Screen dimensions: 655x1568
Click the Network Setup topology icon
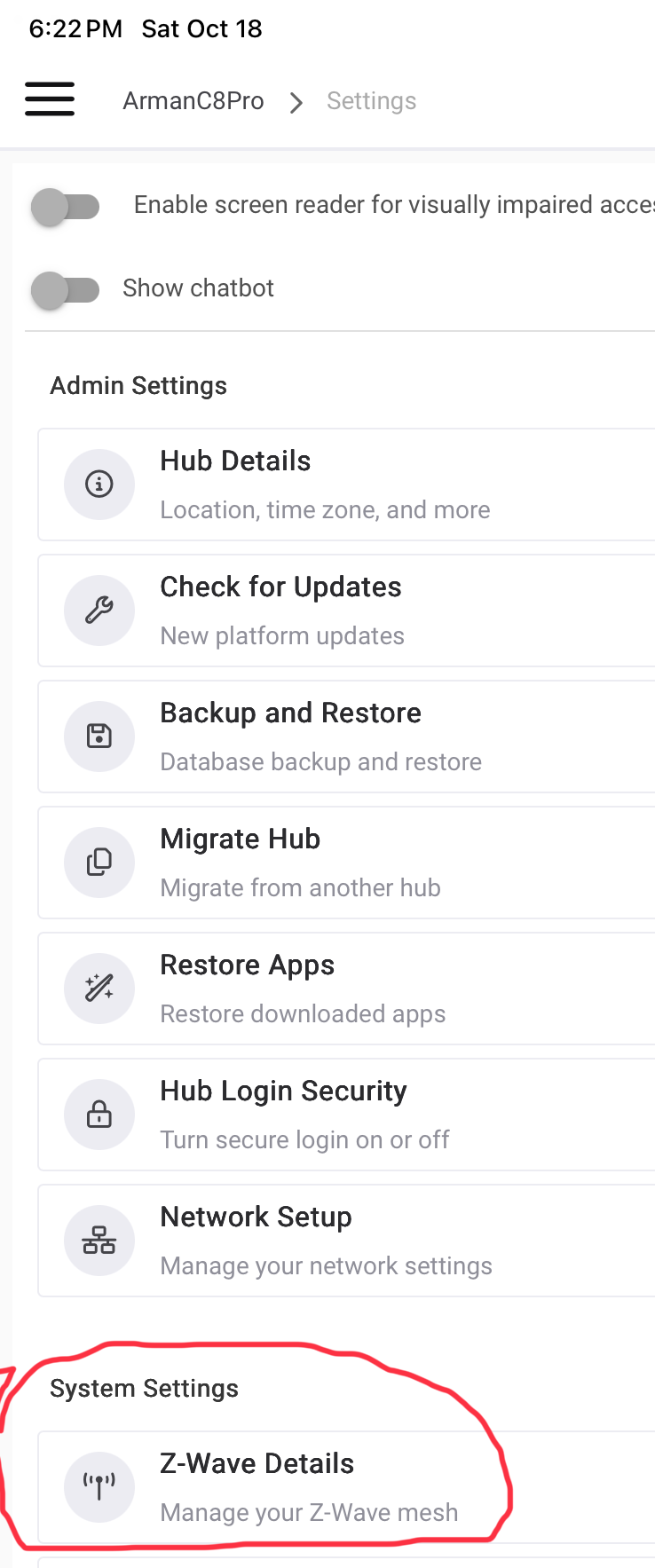99,1241
